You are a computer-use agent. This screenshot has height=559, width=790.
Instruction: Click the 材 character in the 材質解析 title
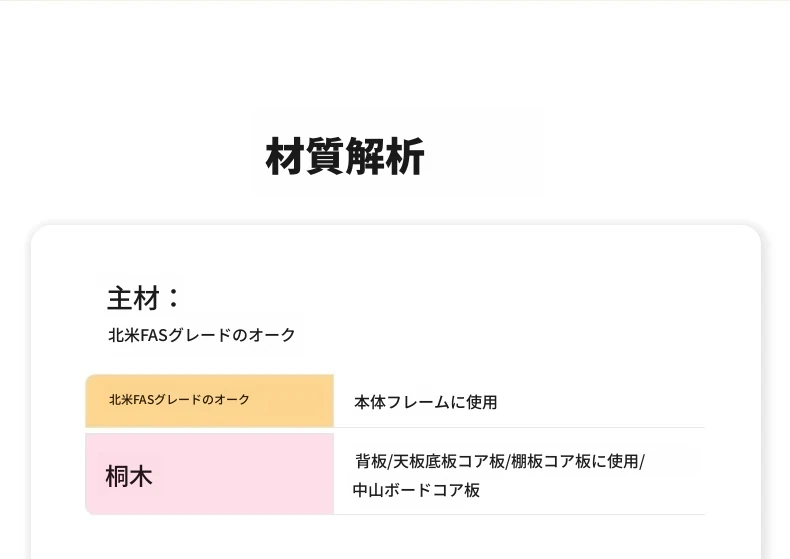coord(285,157)
